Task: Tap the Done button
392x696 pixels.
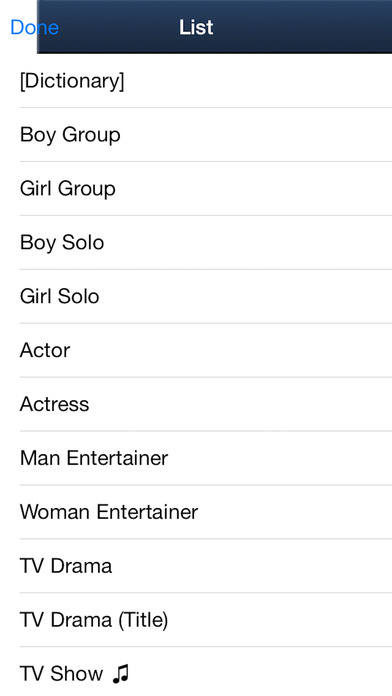Action: pyautogui.click(x=34, y=28)
